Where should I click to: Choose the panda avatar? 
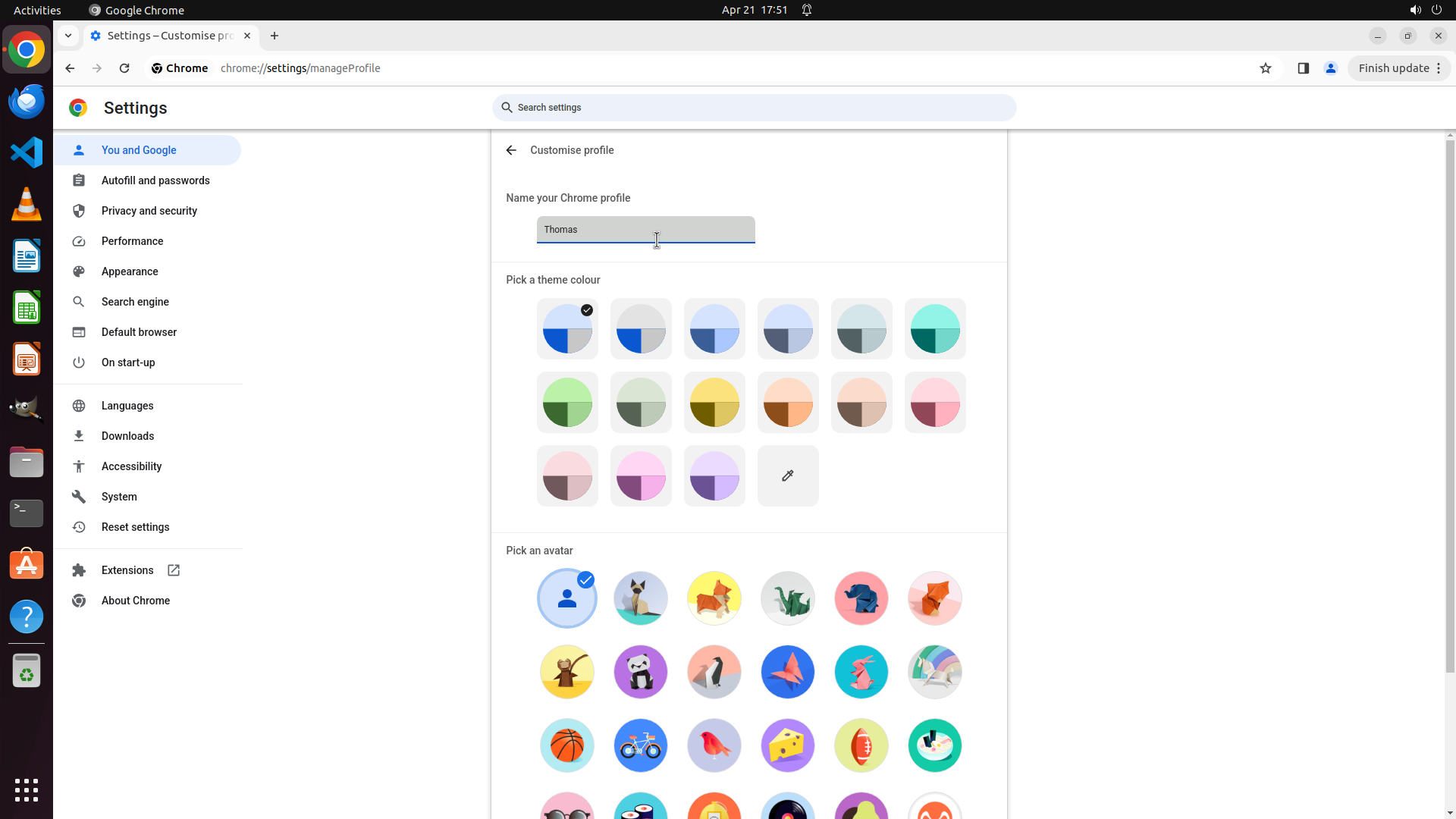[x=641, y=672]
